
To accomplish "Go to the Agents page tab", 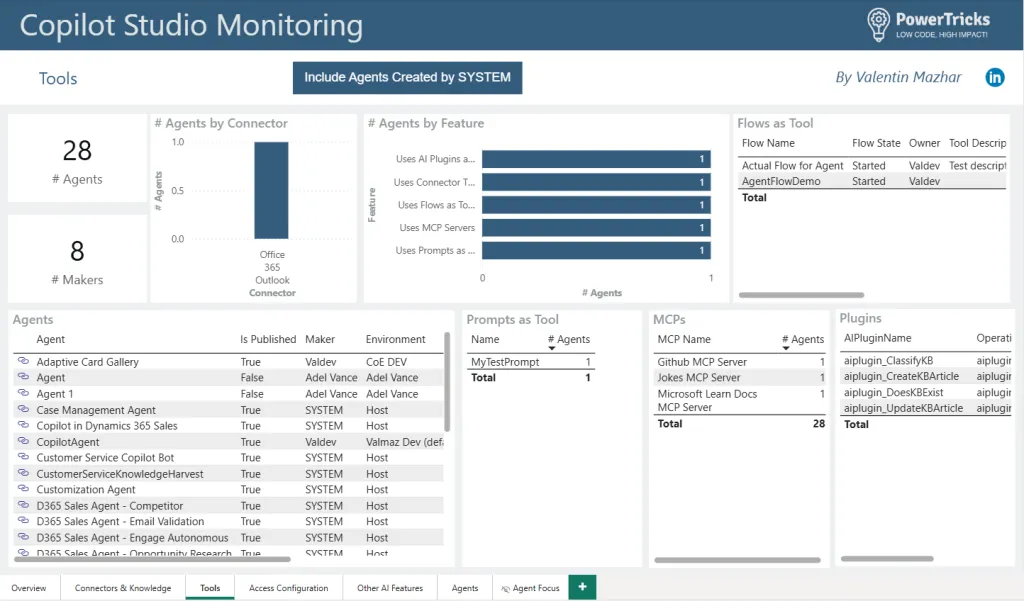I will 465,588.
